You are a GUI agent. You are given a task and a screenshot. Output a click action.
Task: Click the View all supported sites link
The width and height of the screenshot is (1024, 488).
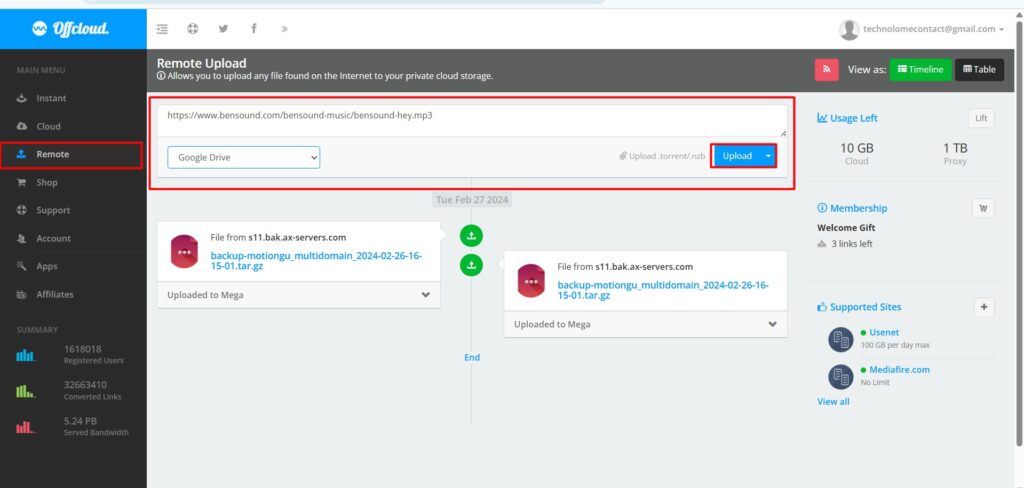(833, 401)
